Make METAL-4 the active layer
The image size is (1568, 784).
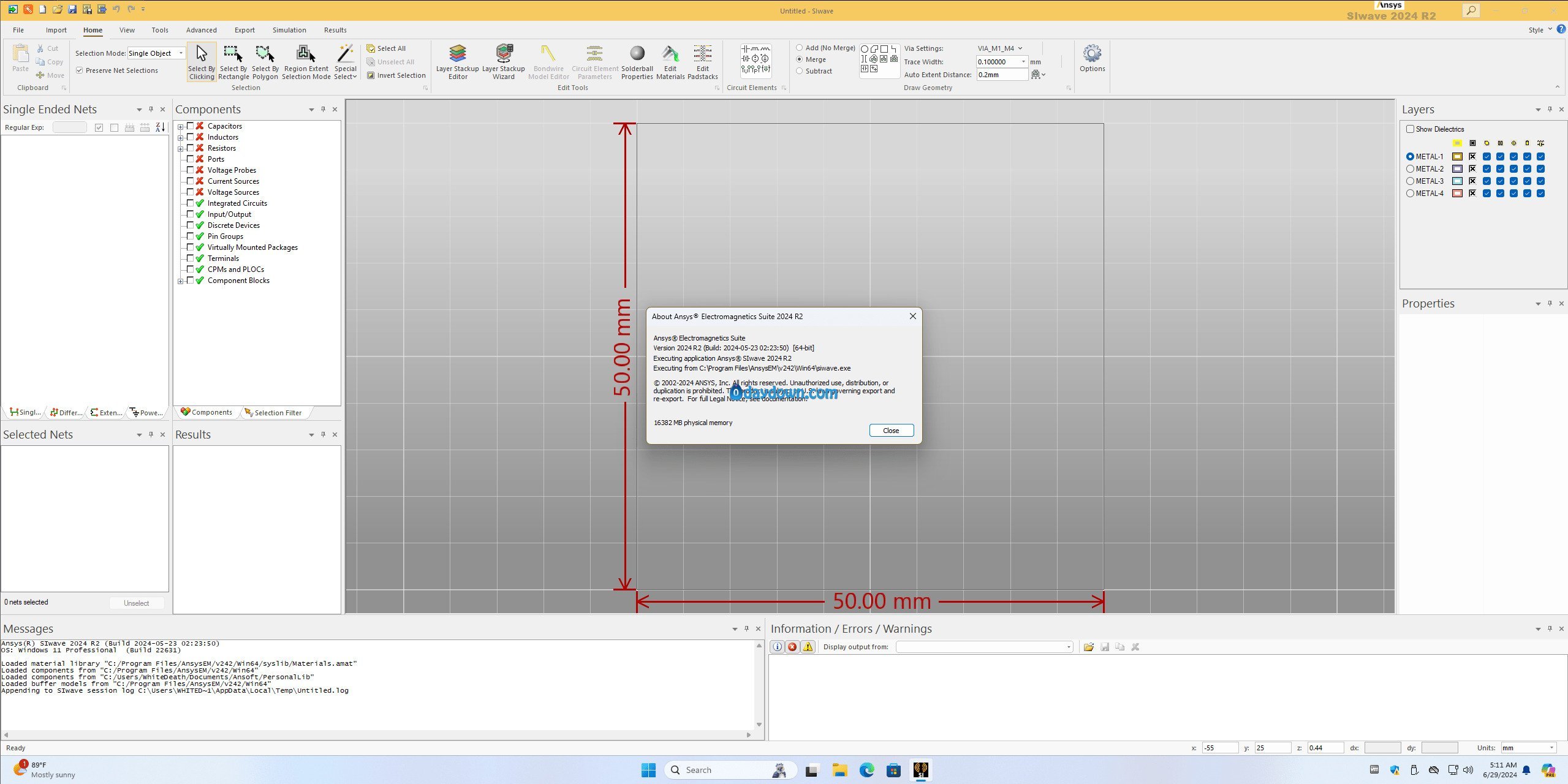point(1410,193)
